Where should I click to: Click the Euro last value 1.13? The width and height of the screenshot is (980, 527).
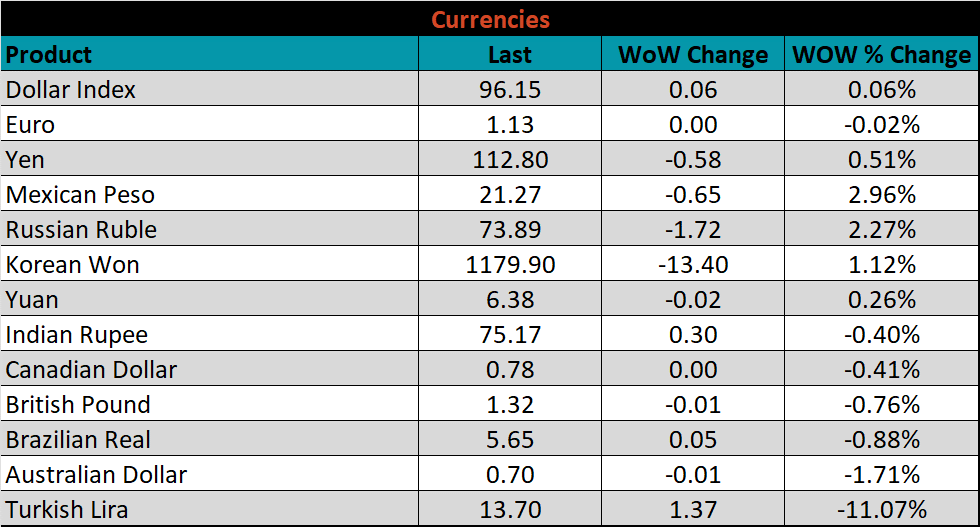(510, 125)
